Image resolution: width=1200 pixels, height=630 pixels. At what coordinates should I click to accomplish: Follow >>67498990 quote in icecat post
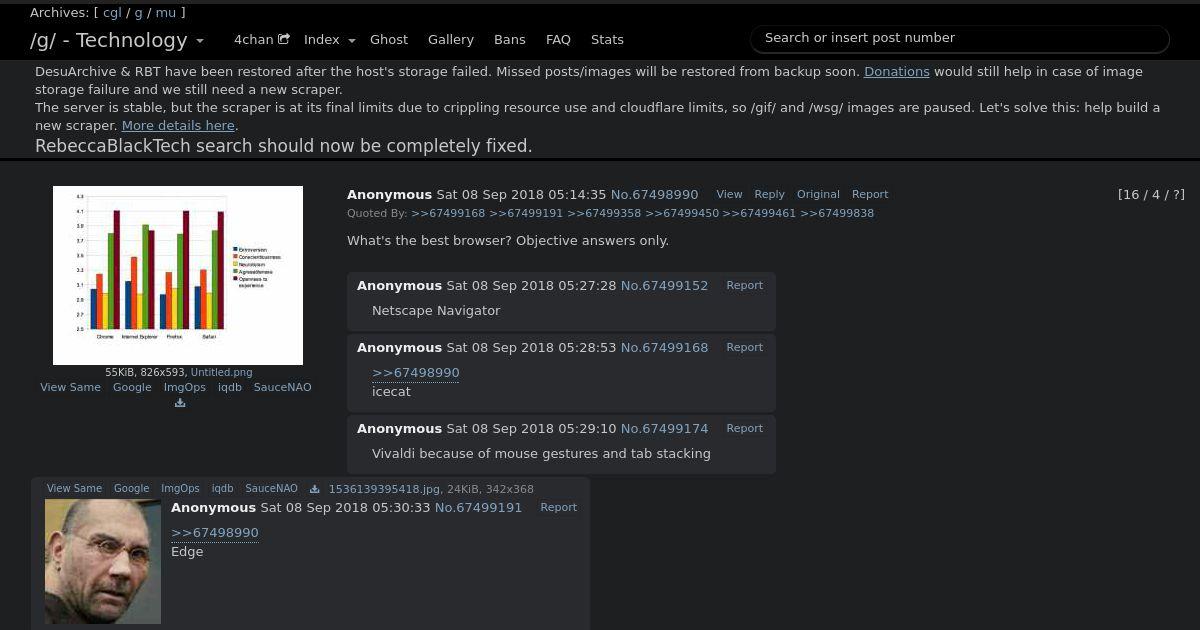click(416, 373)
